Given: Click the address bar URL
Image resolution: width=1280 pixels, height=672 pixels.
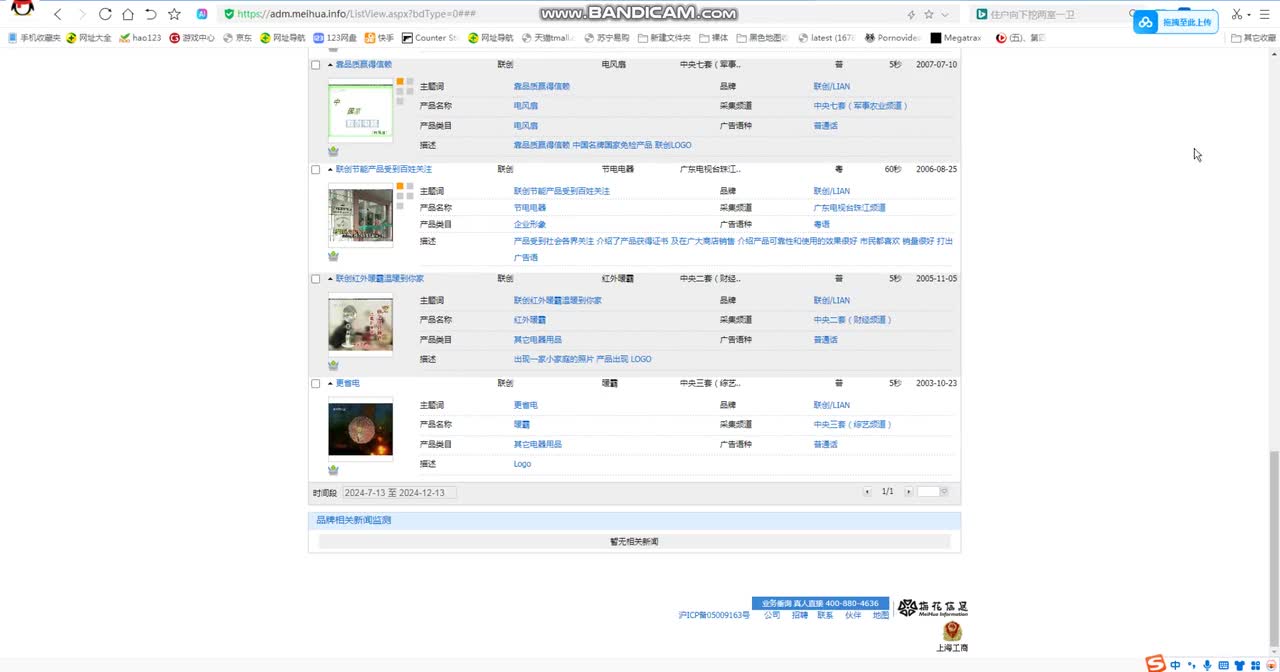Looking at the screenshot, I should coord(356,14).
